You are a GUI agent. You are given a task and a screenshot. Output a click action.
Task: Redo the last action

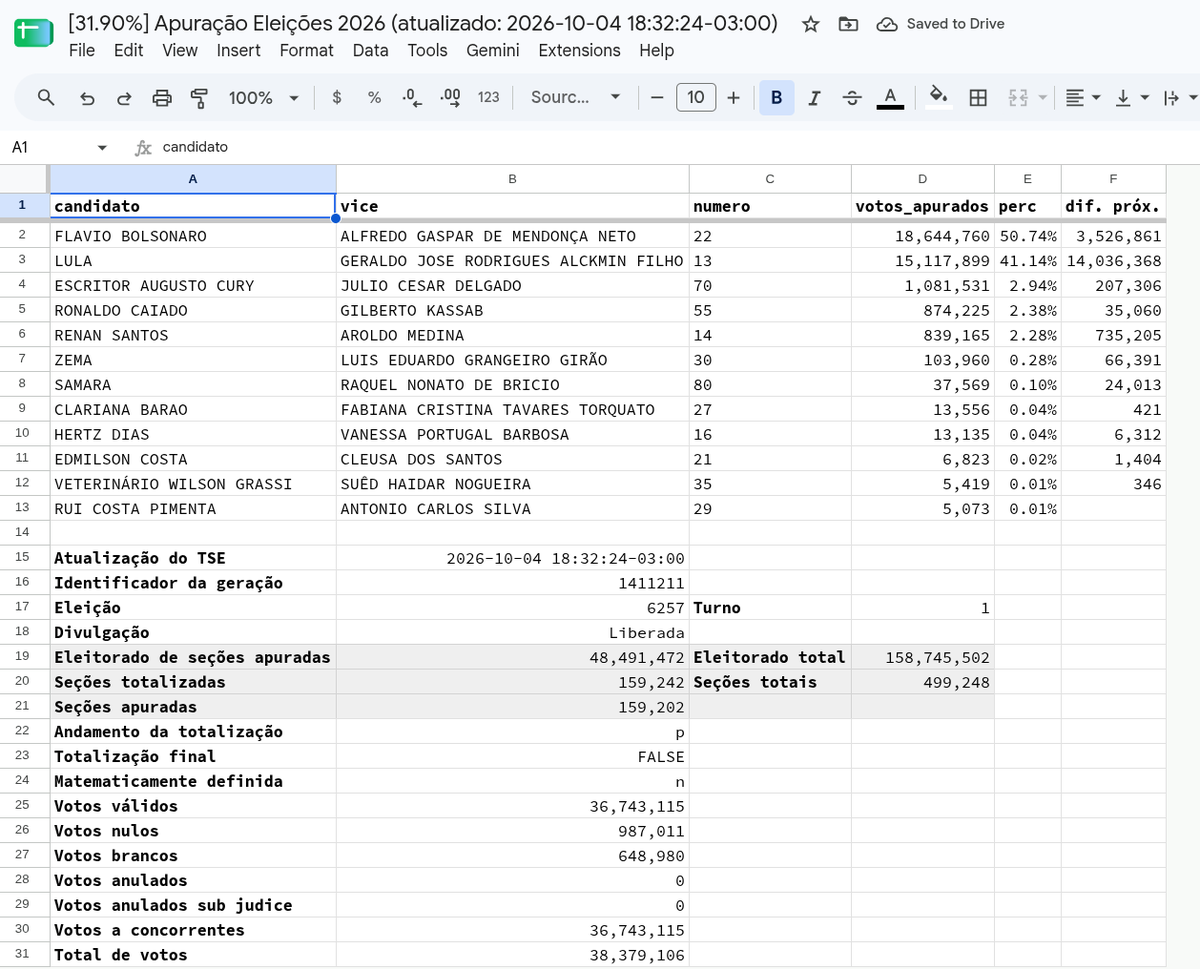coord(124,97)
